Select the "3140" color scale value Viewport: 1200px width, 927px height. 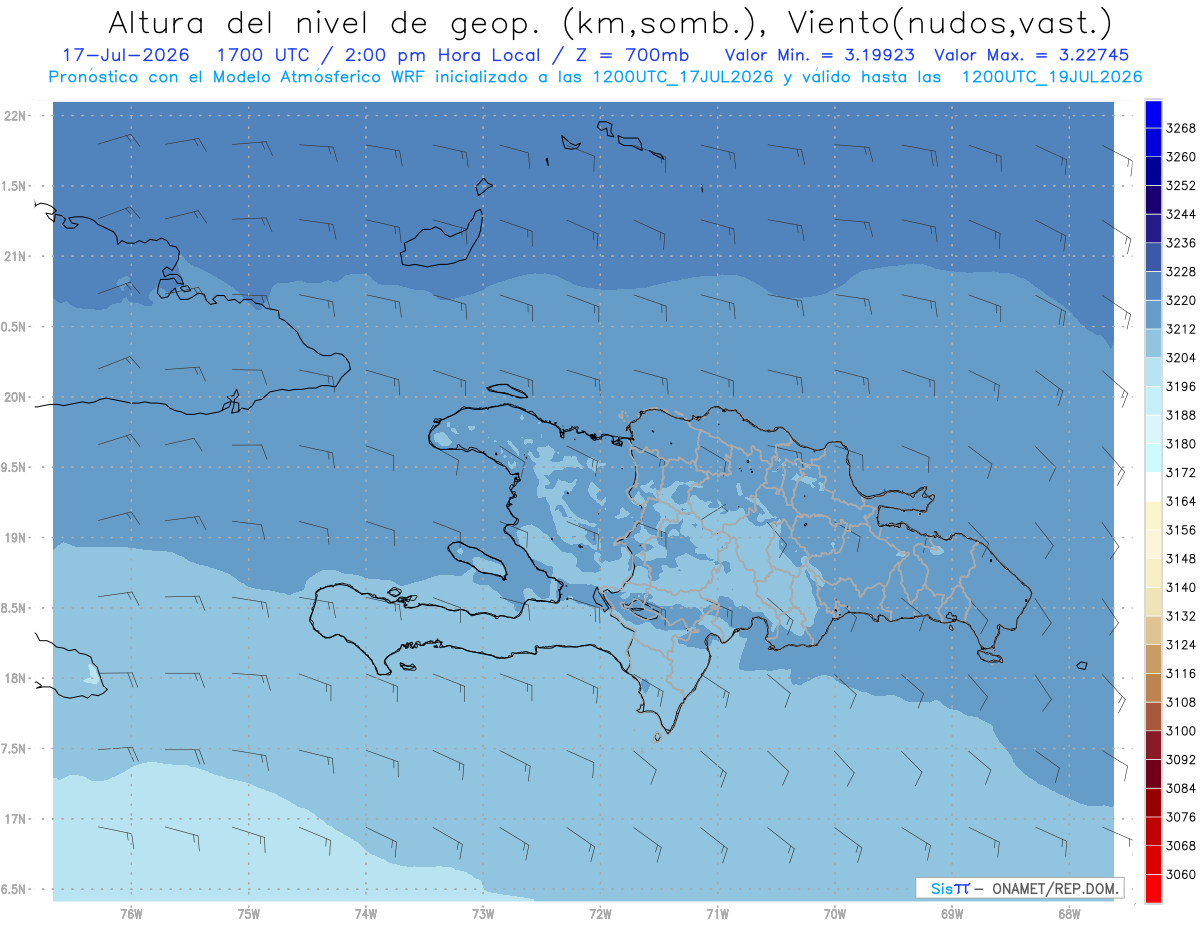[x=1181, y=587]
